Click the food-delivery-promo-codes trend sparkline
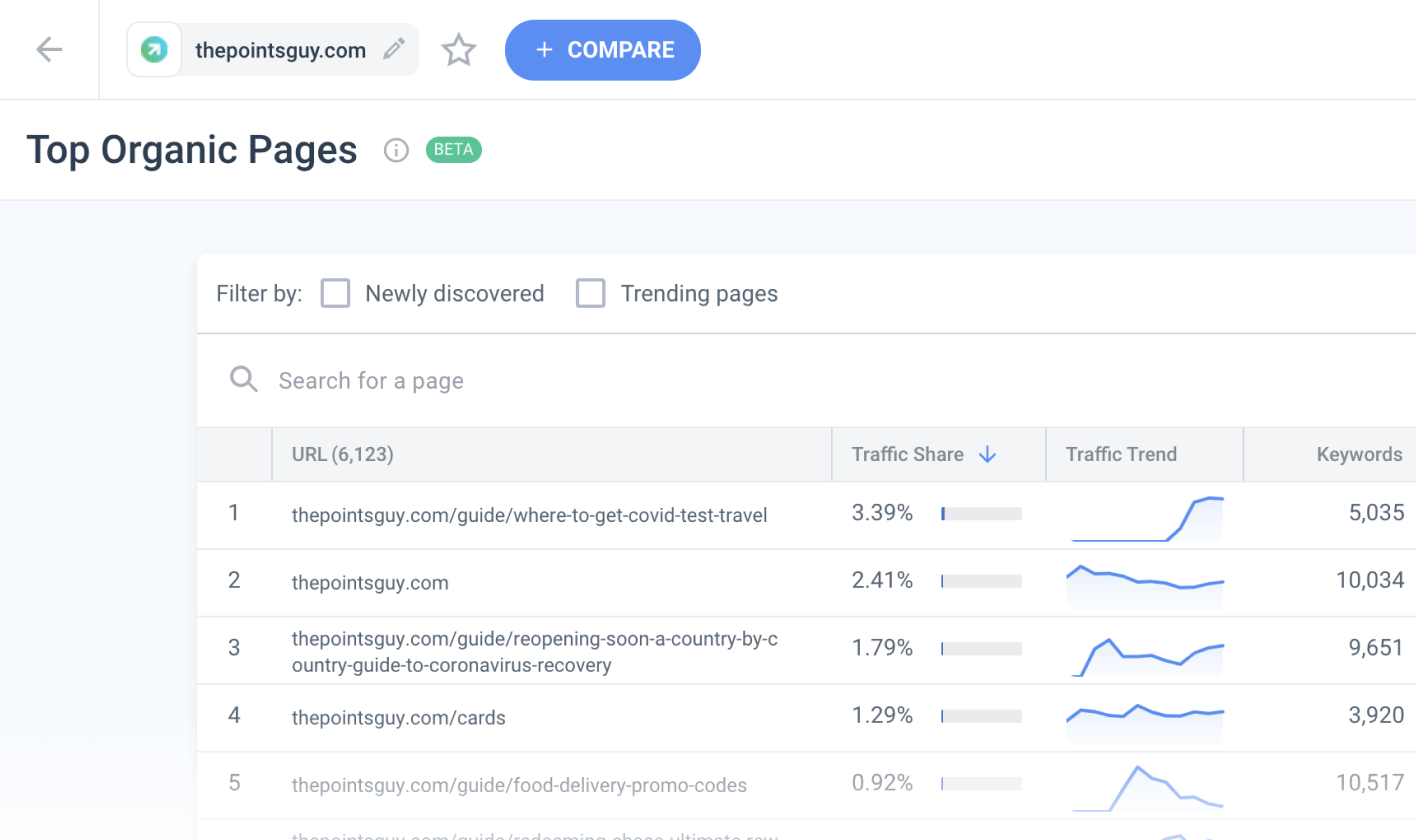The image size is (1416, 840). pyautogui.click(x=1145, y=787)
